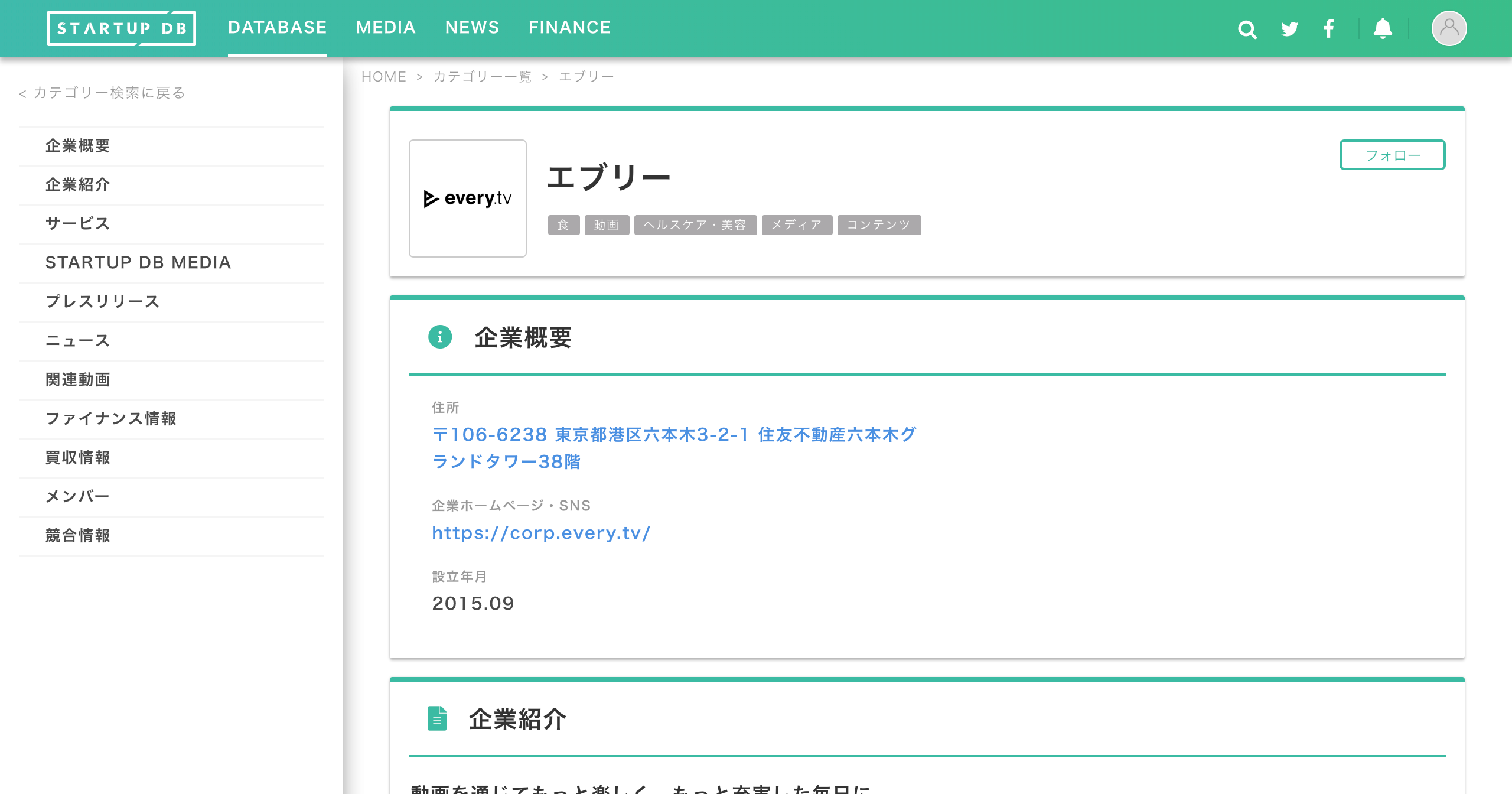Viewport: 1512px width, 794px height.
Task: Open the Twitter icon in header
Action: (1289, 29)
